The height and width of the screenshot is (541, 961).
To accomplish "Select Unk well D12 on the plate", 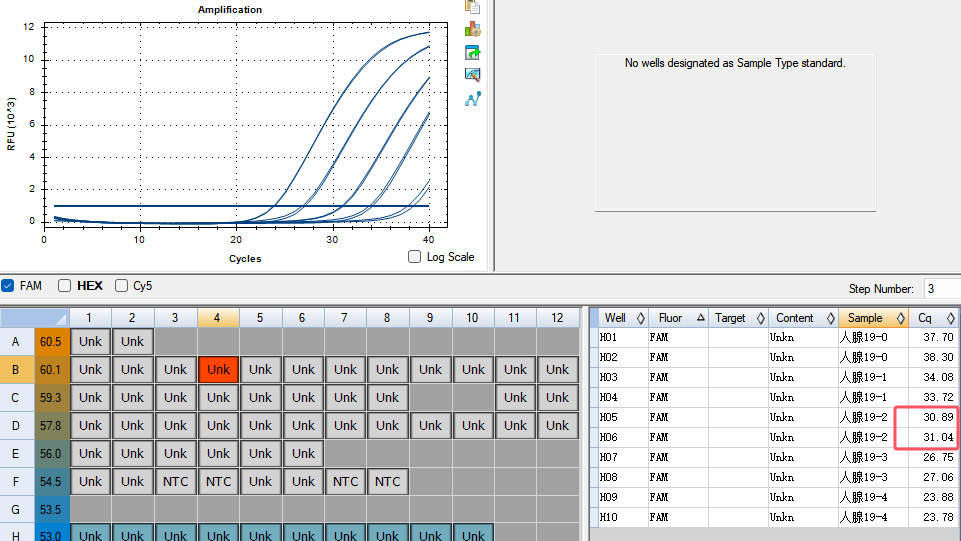I will (x=558, y=426).
